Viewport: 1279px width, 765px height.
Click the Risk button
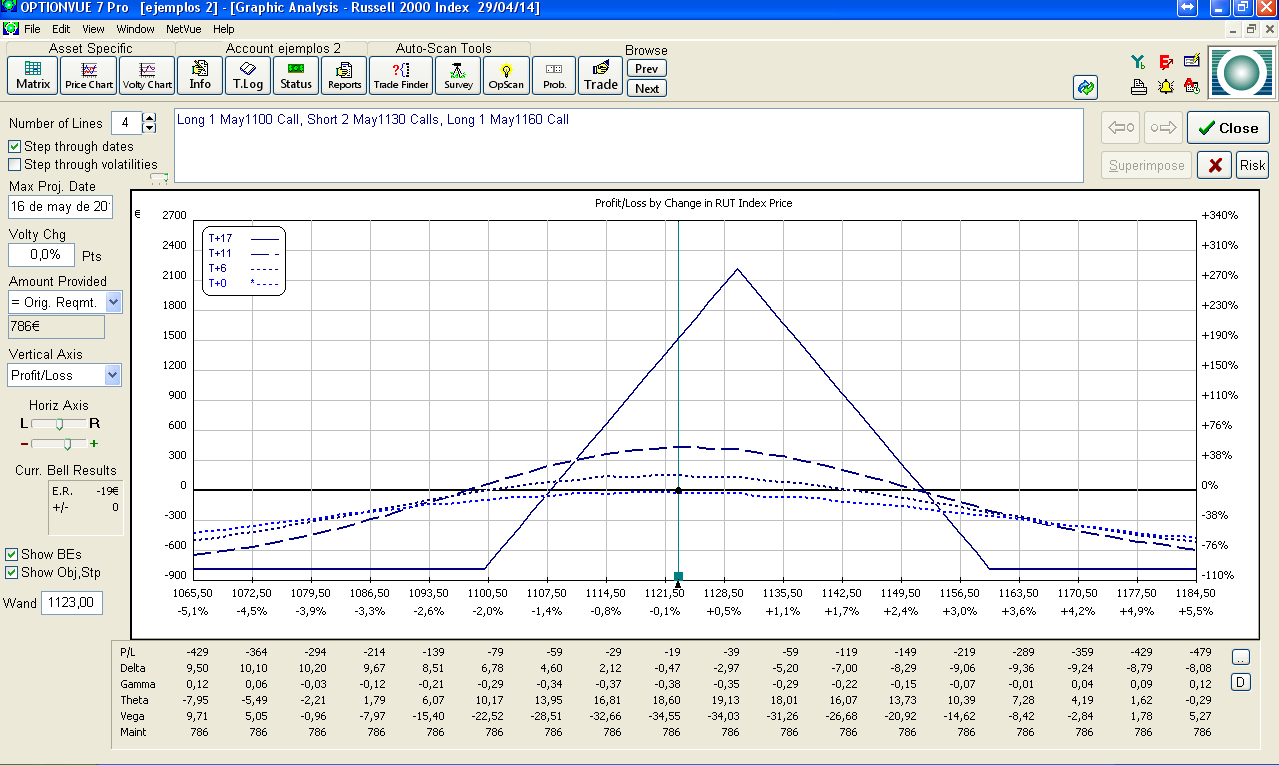point(1252,166)
